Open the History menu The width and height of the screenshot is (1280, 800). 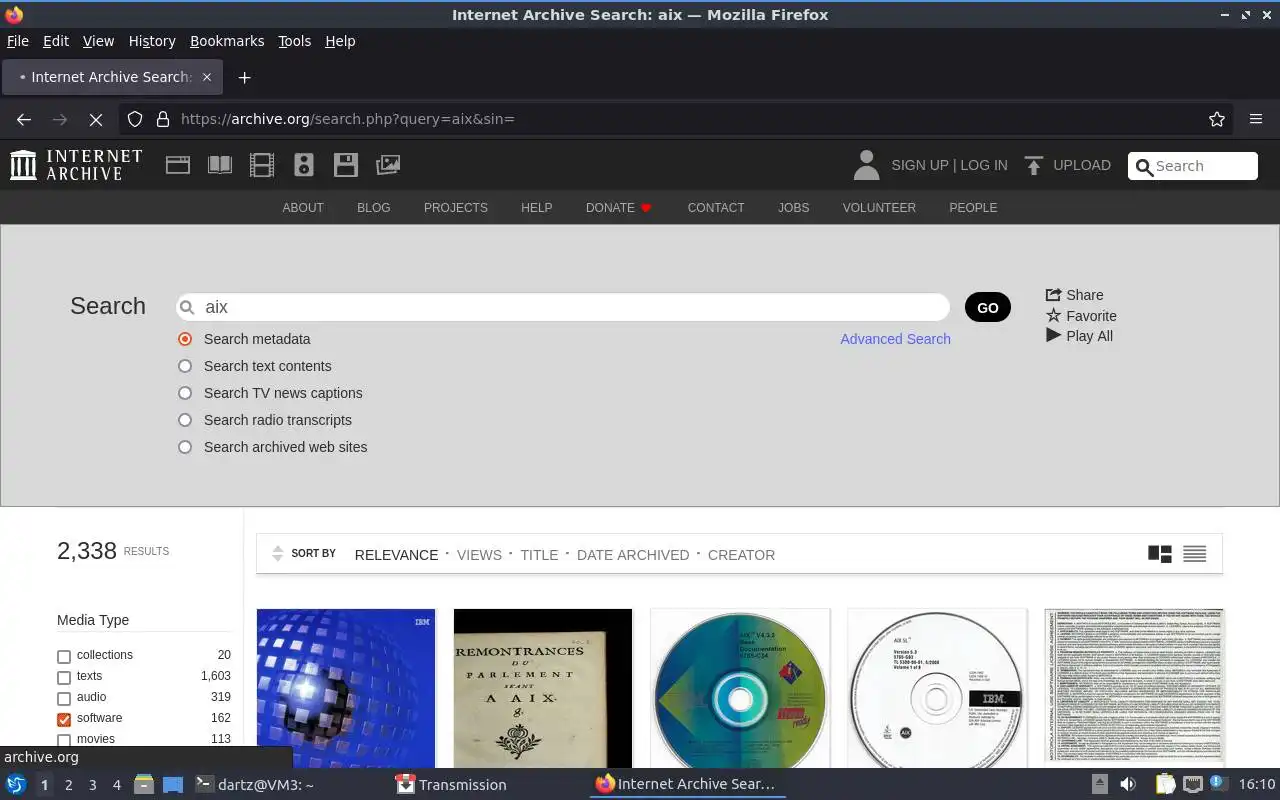152,41
